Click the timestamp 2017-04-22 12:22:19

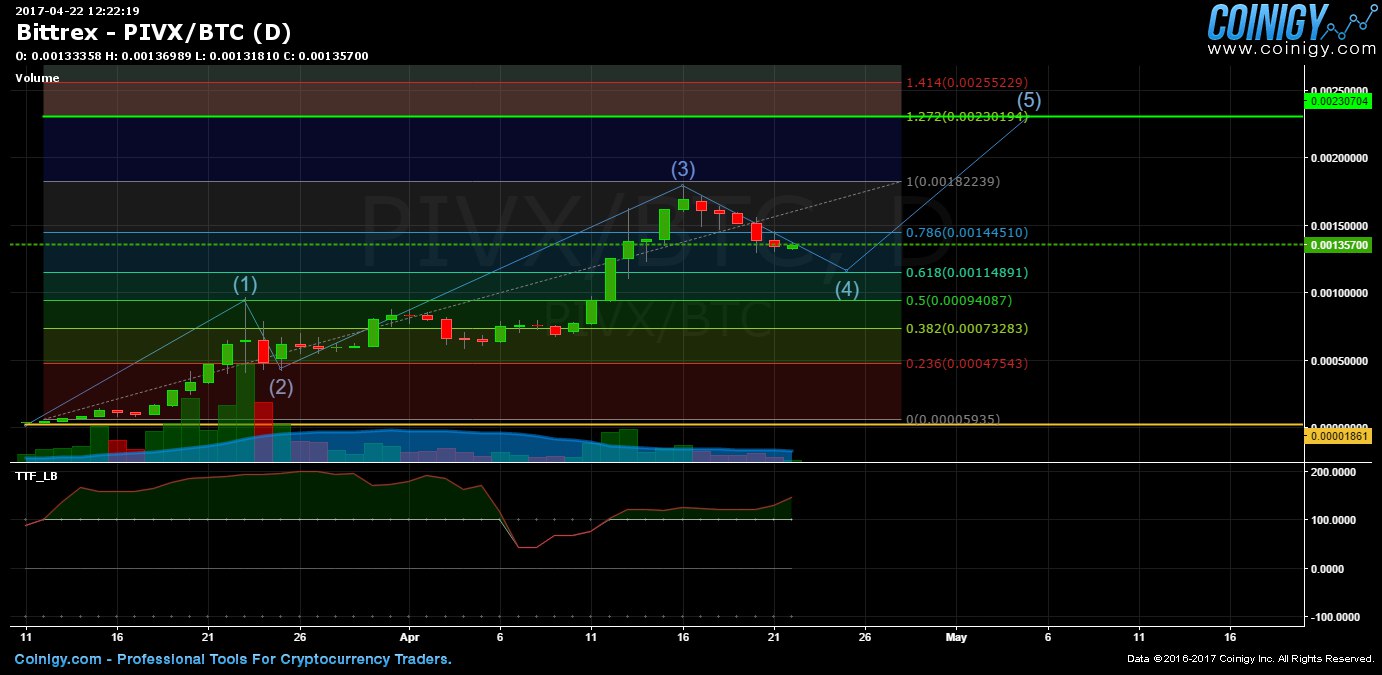[77, 10]
